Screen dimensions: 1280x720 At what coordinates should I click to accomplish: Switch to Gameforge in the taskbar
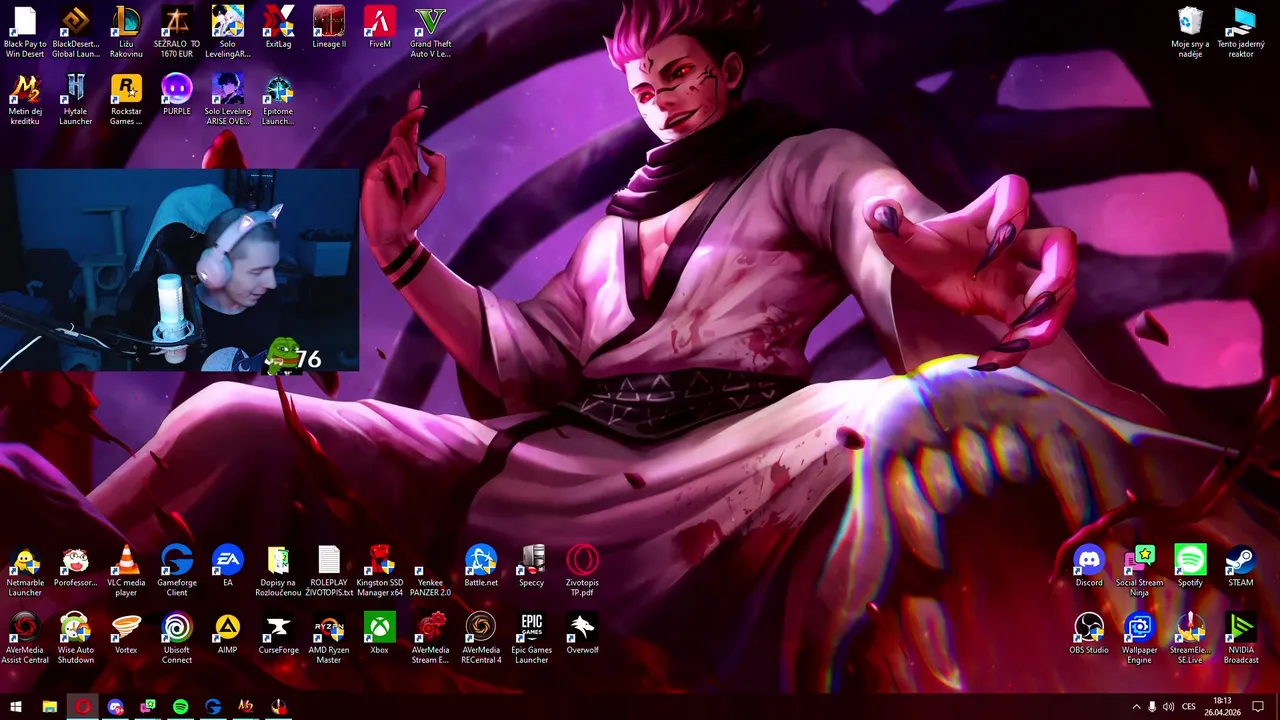213,707
